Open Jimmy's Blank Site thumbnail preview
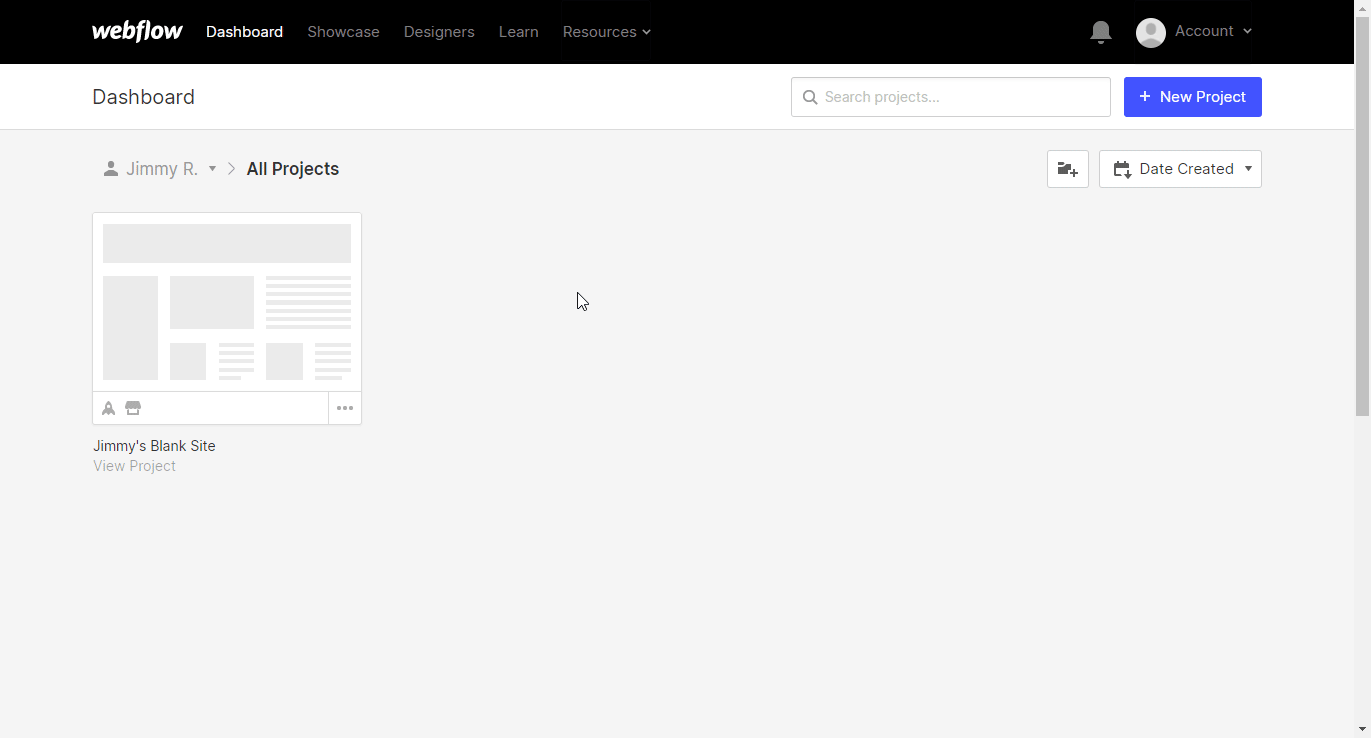The height and width of the screenshot is (738, 1371). pos(226,300)
